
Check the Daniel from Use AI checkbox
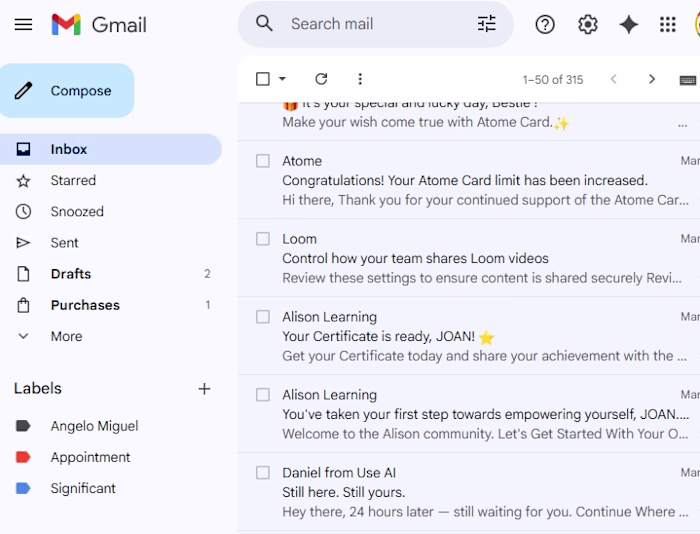pos(263,473)
